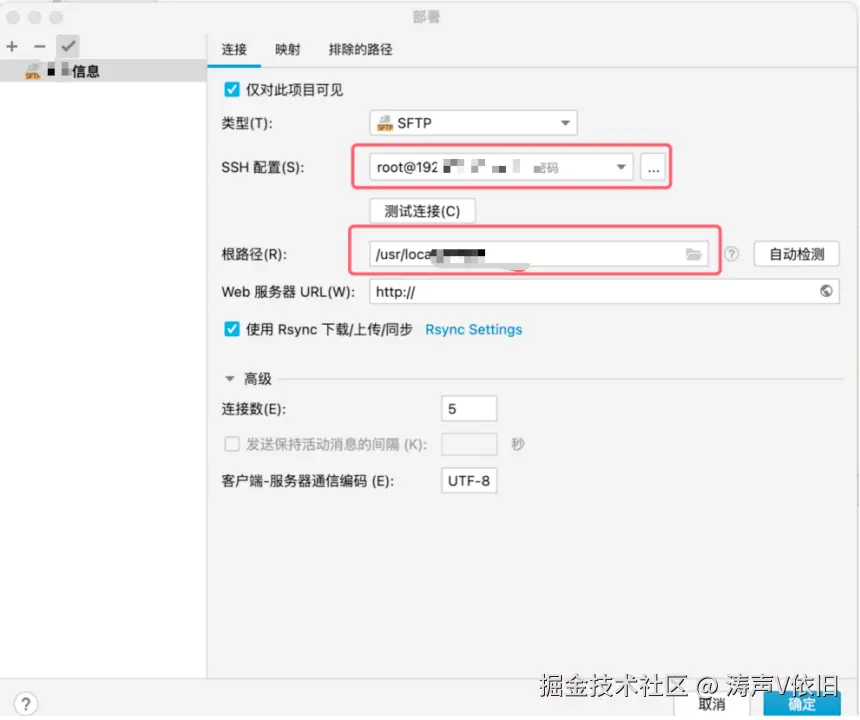This screenshot has height=720, width=860.
Task: Open help via bottom-left question mark
Action: click(x=24, y=703)
